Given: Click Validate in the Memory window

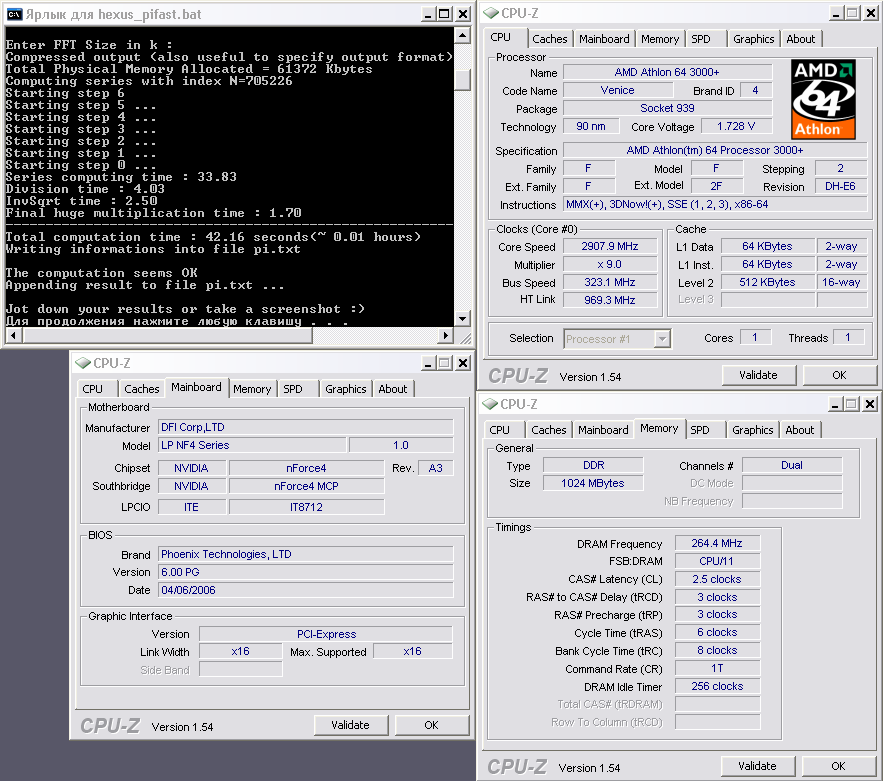Looking at the screenshot, I should click(757, 766).
